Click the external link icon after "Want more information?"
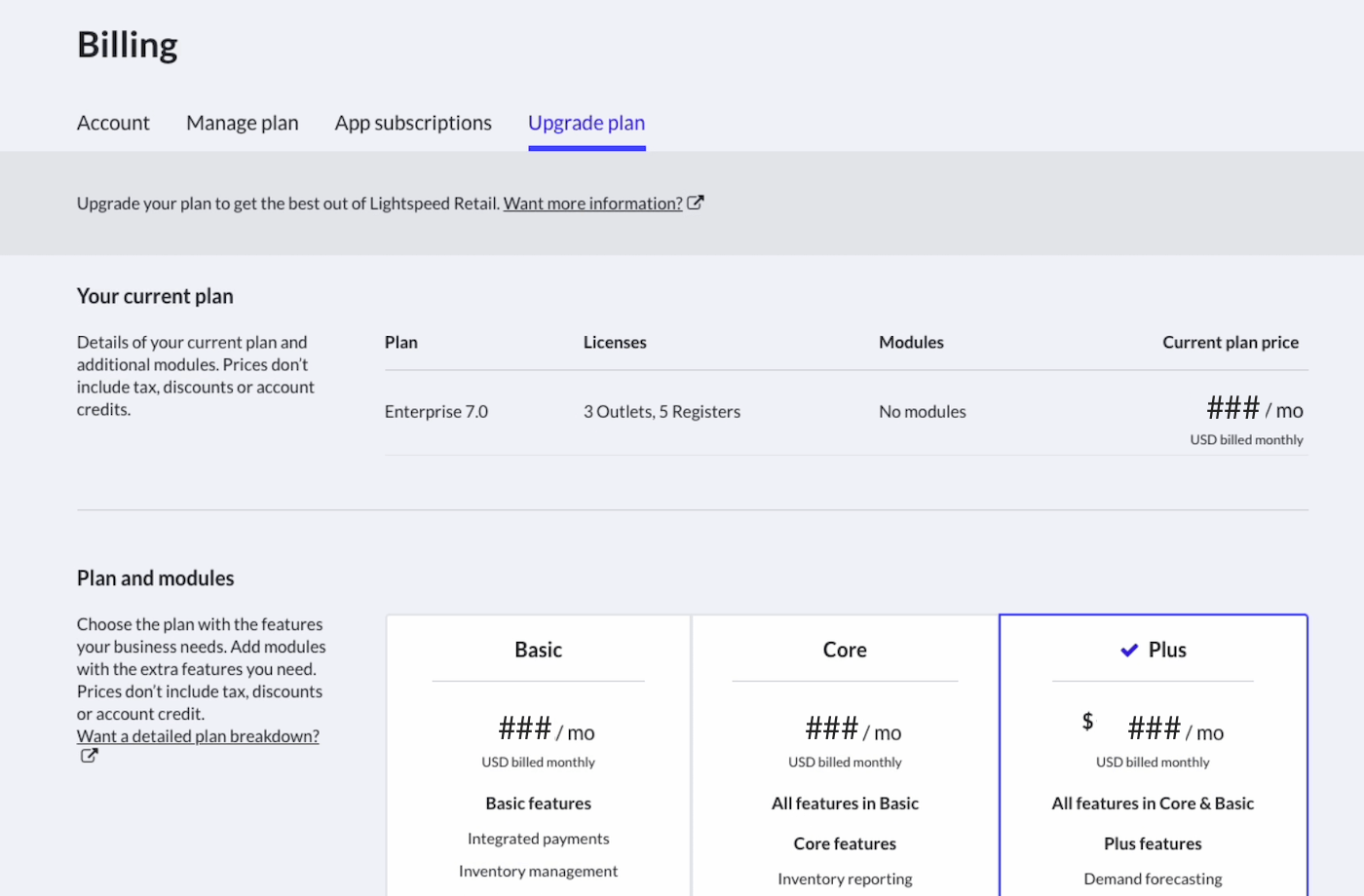Image resolution: width=1364 pixels, height=896 pixels. [x=696, y=202]
